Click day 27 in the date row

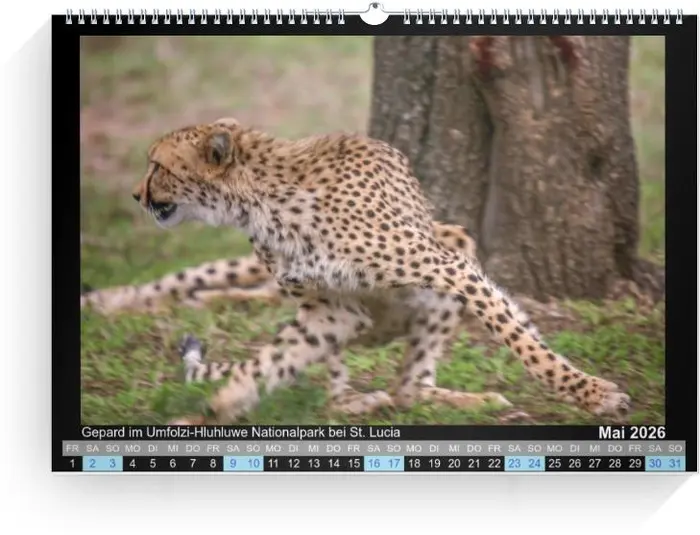pyautogui.click(x=596, y=464)
